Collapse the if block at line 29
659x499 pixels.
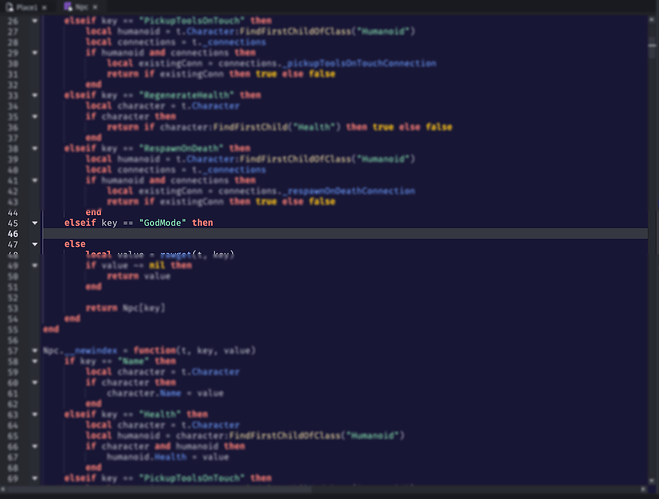point(35,53)
